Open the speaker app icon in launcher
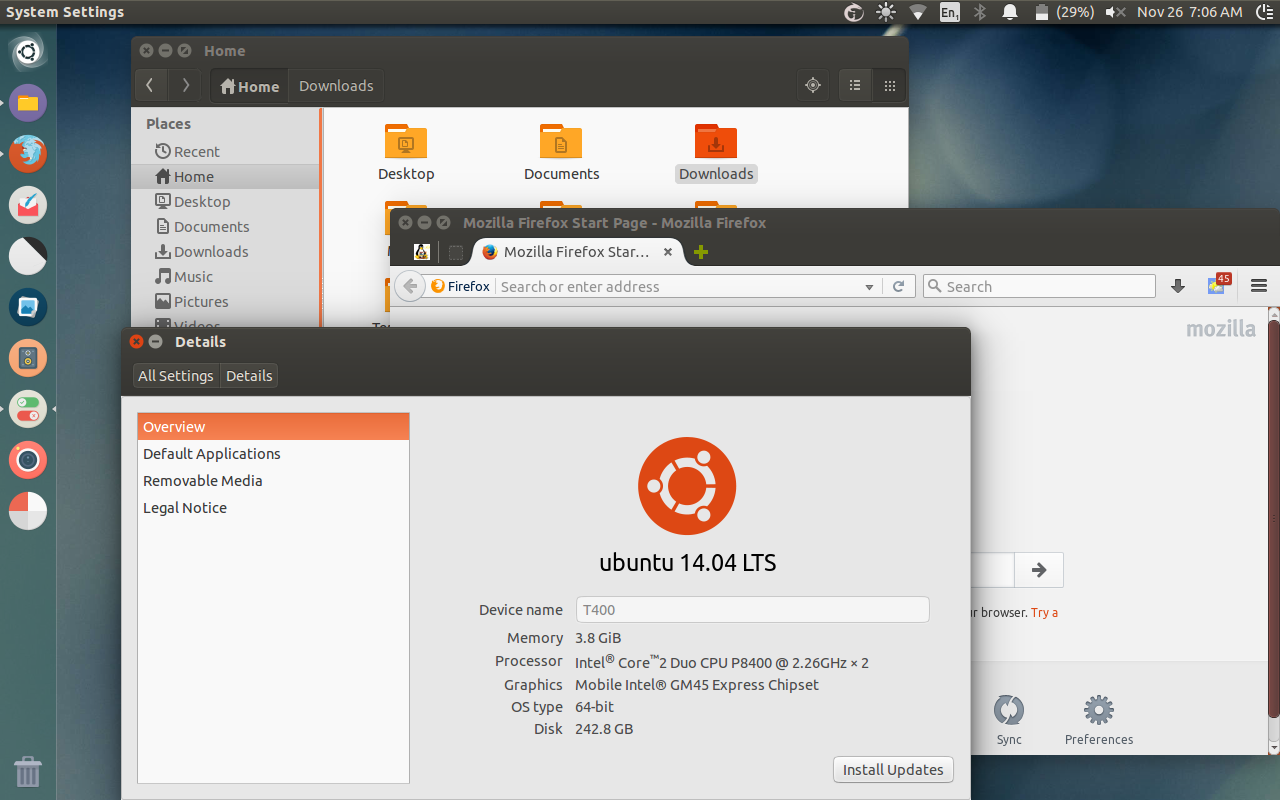Viewport: 1280px width, 800px height. click(x=28, y=358)
